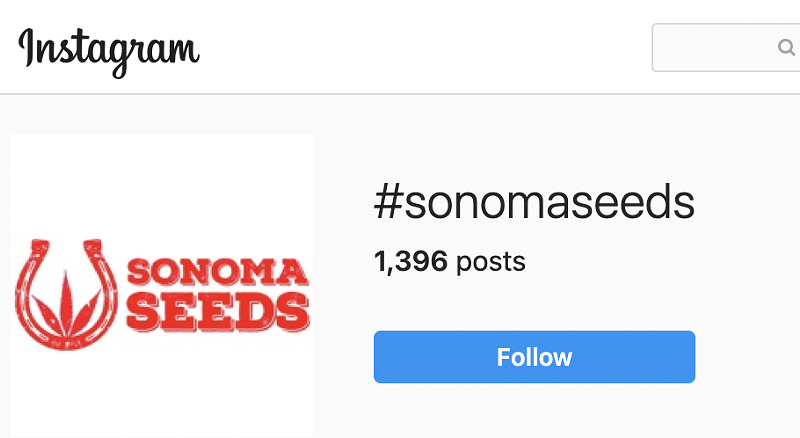Focus the search input box
This screenshot has width=800, height=438.
(726, 47)
